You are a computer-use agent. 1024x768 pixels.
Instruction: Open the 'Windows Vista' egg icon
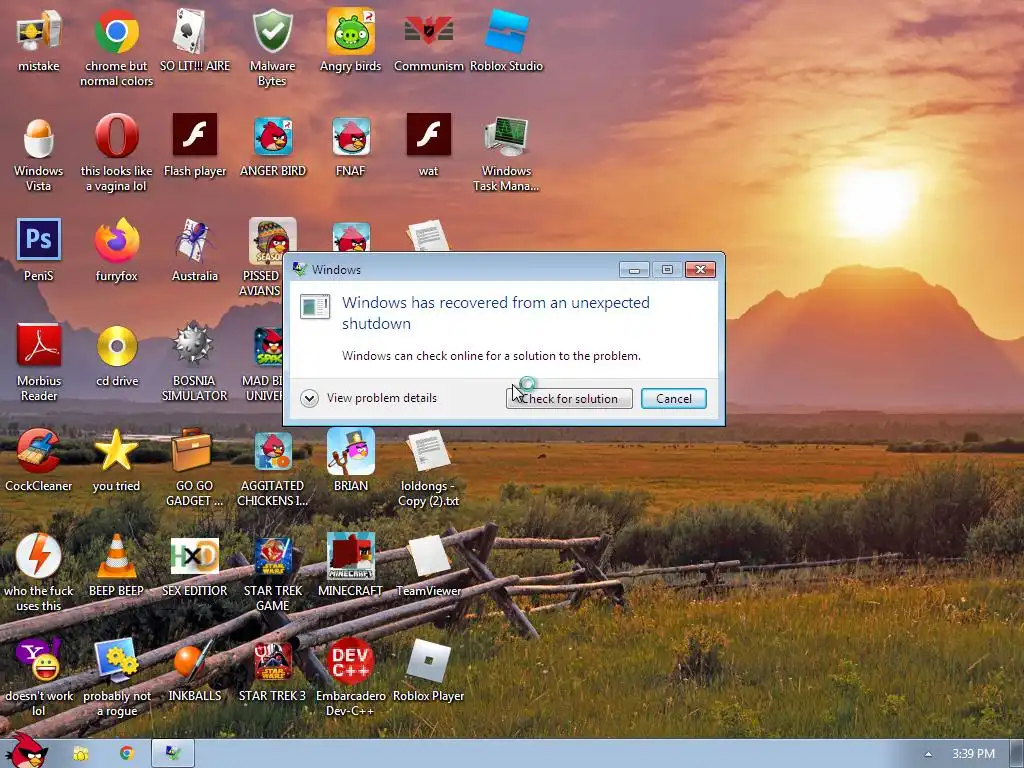tap(39, 136)
